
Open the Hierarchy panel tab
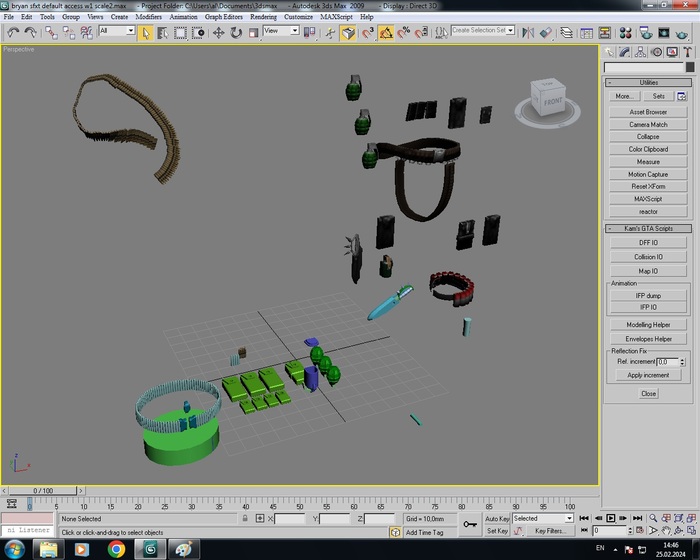(x=641, y=52)
